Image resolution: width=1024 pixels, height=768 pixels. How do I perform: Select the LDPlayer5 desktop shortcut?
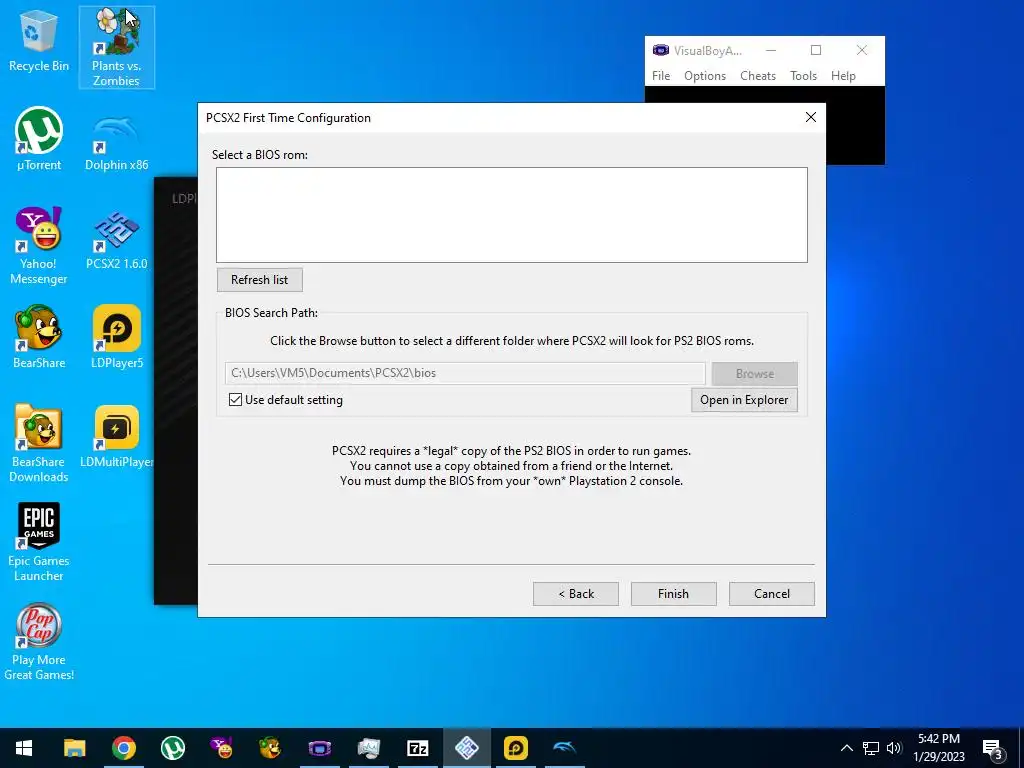[x=116, y=338]
